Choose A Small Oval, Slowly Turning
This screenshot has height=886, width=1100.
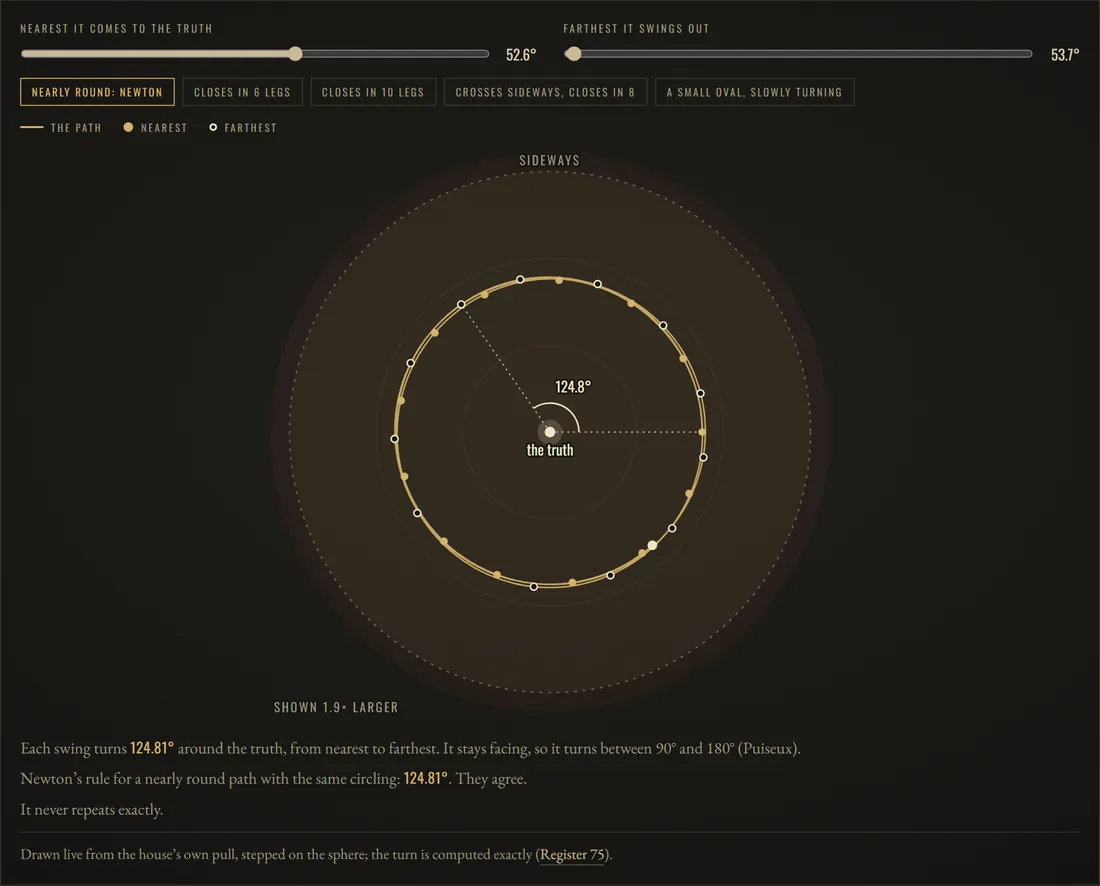point(754,92)
